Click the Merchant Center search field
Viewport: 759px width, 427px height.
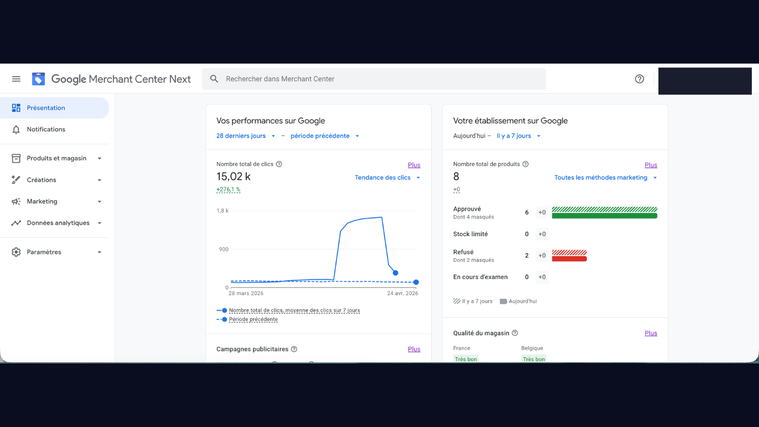point(375,79)
